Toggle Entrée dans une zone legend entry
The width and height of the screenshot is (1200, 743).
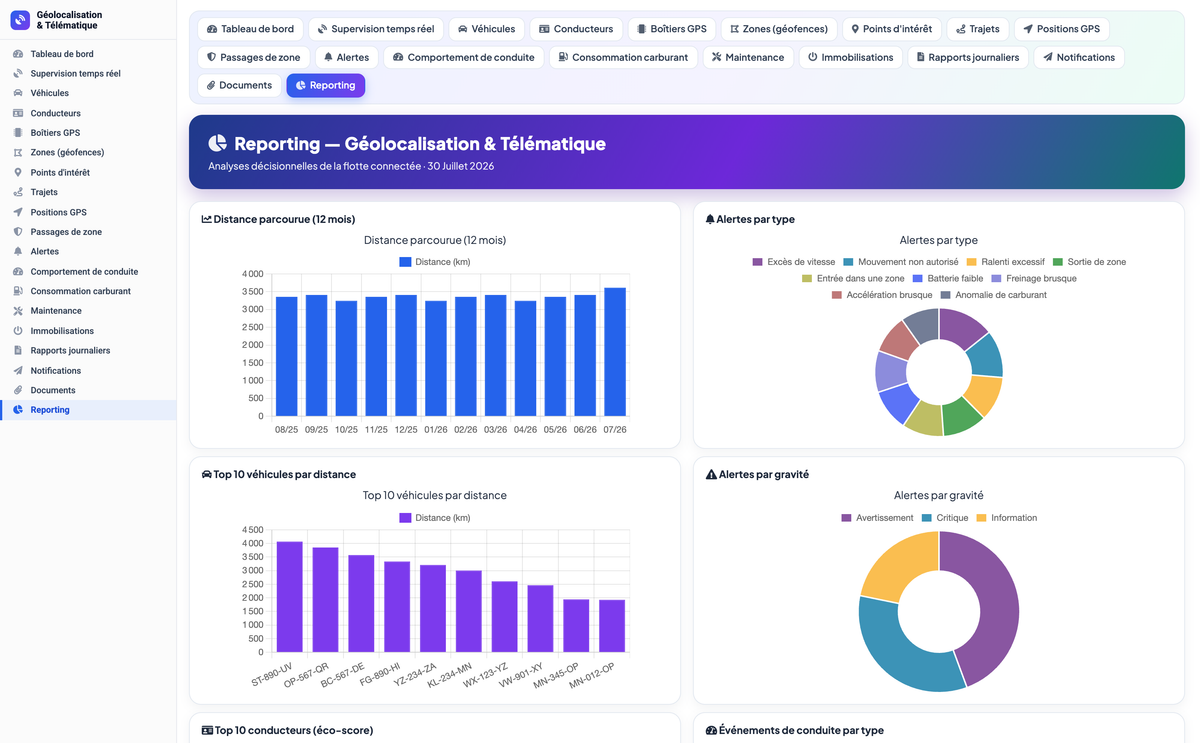click(x=852, y=278)
